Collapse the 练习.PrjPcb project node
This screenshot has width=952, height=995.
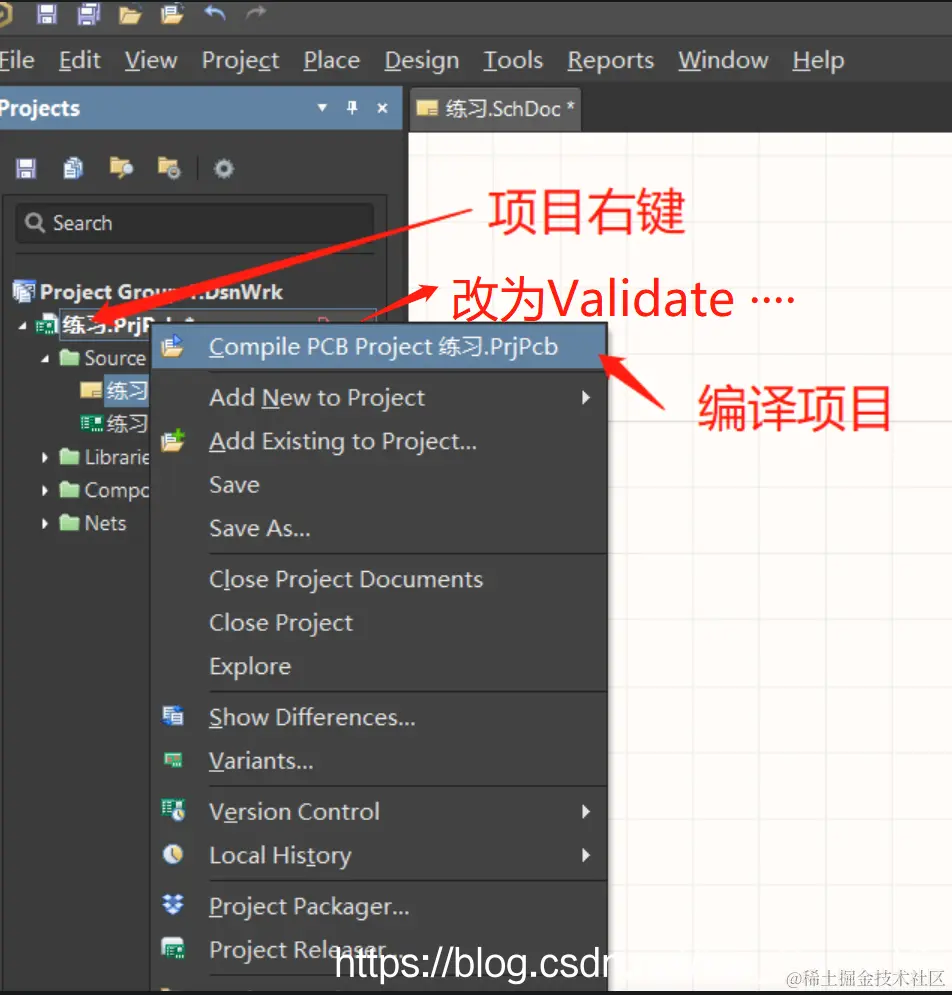(x=23, y=326)
